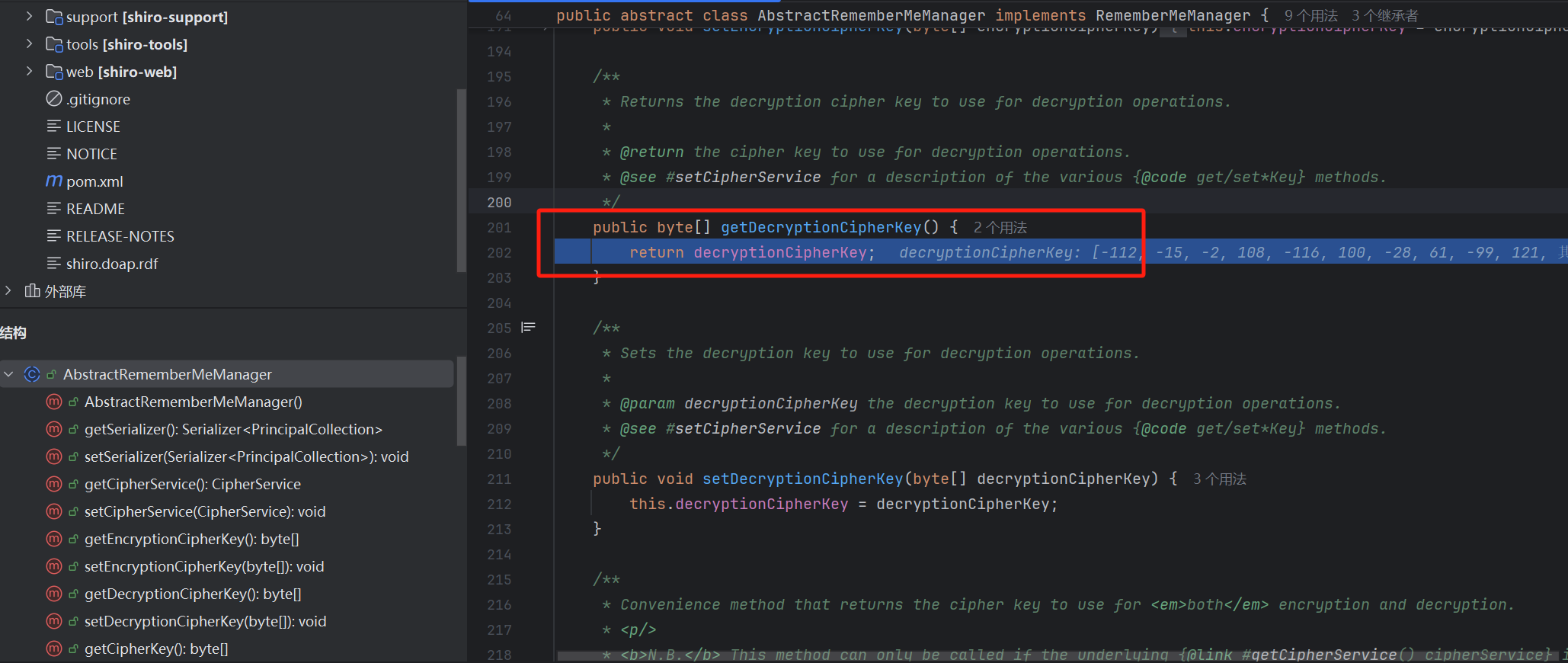The width and height of the screenshot is (1568, 663).
Task: Click the .gitignore file icon
Action: tap(54, 99)
